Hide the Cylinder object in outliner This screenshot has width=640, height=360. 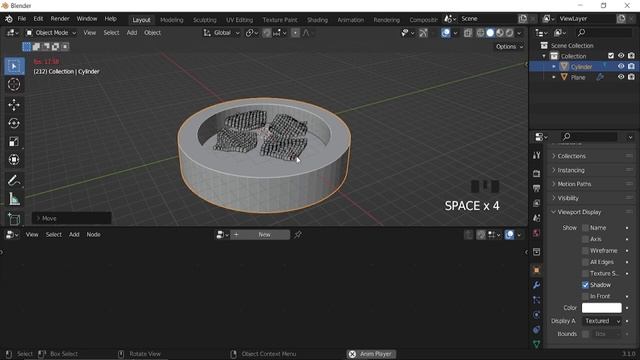point(621,66)
